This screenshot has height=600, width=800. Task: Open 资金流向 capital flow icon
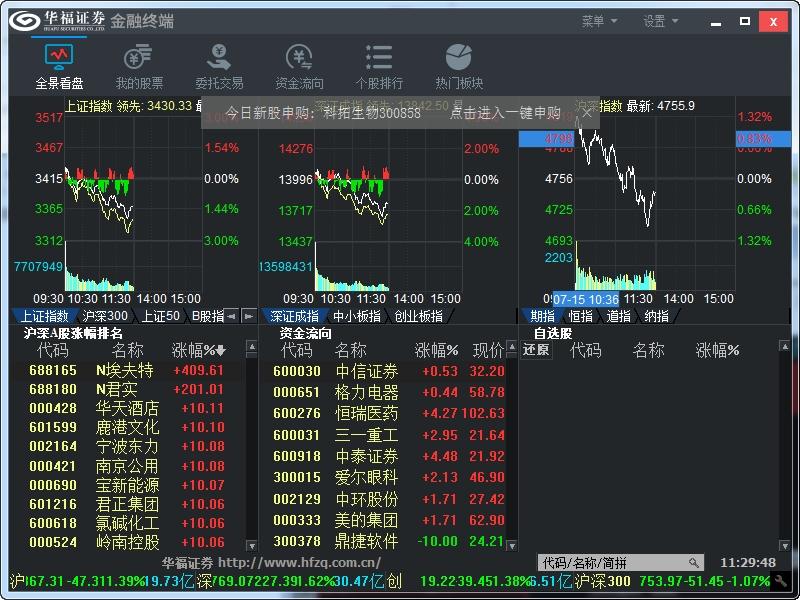pos(299,66)
